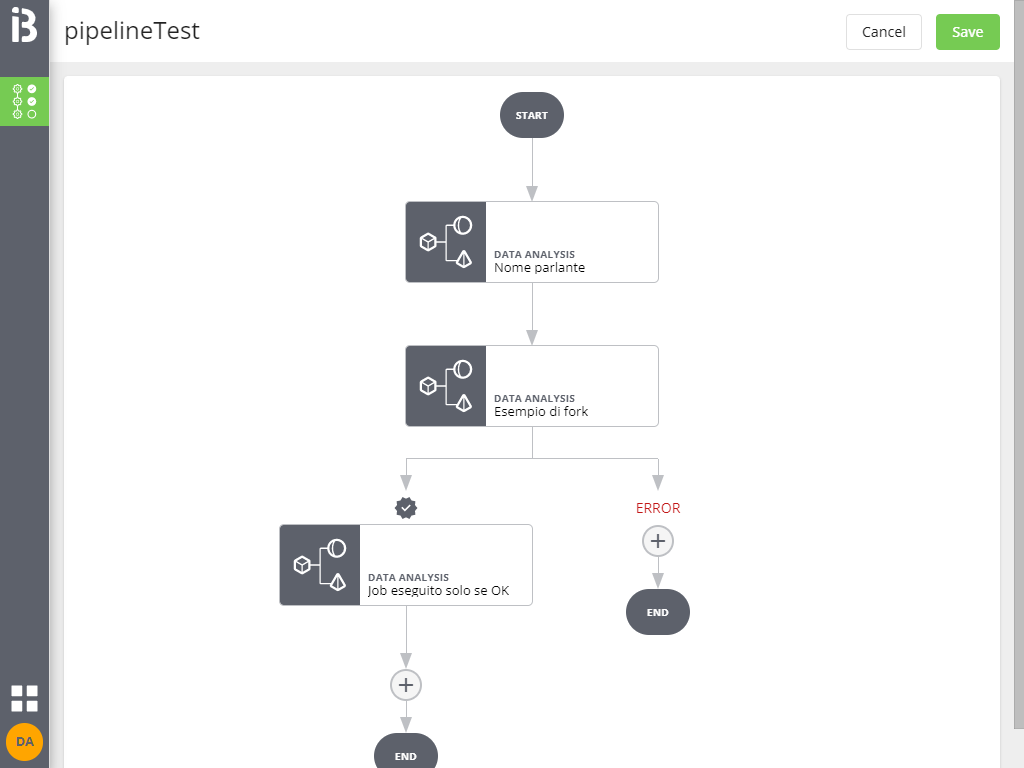Click the plus icon below Job eseguito solo se OK
Image resolution: width=1024 pixels, height=768 pixels.
405,685
